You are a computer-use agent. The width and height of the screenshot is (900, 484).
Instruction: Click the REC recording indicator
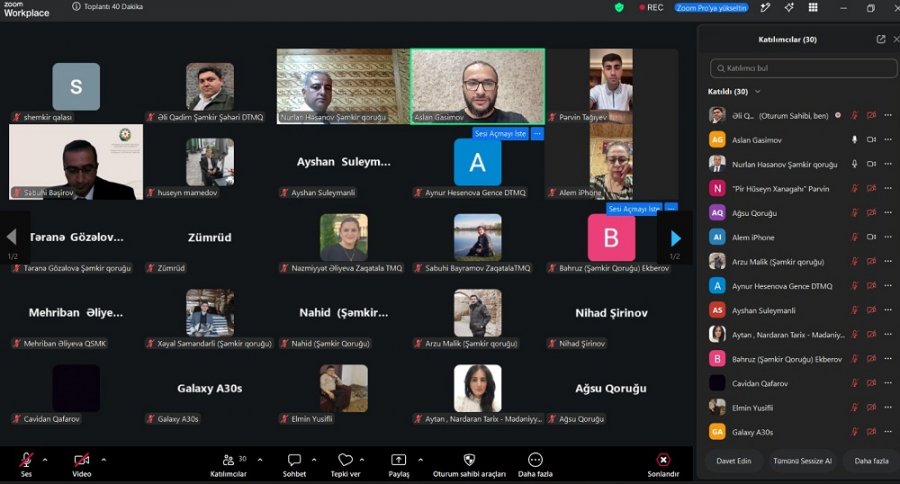[x=651, y=7]
